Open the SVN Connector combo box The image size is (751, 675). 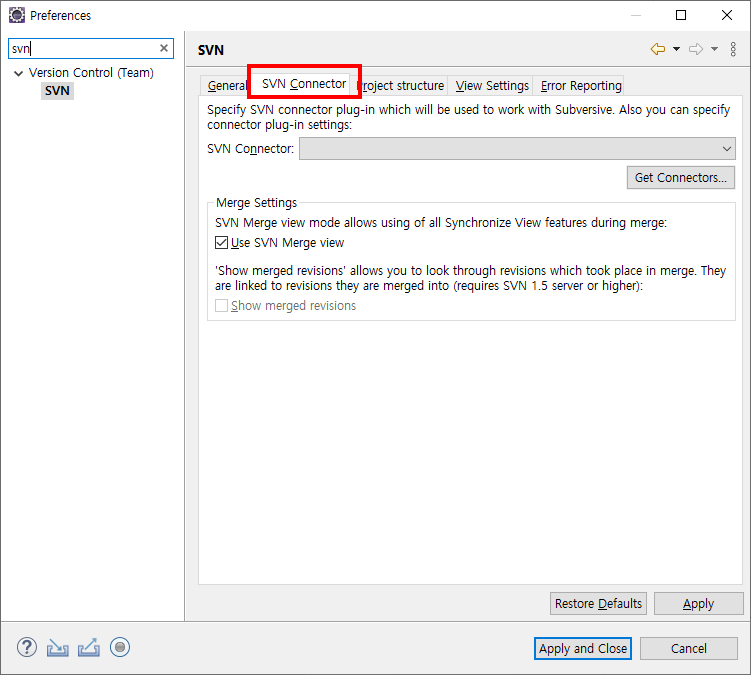click(517, 149)
